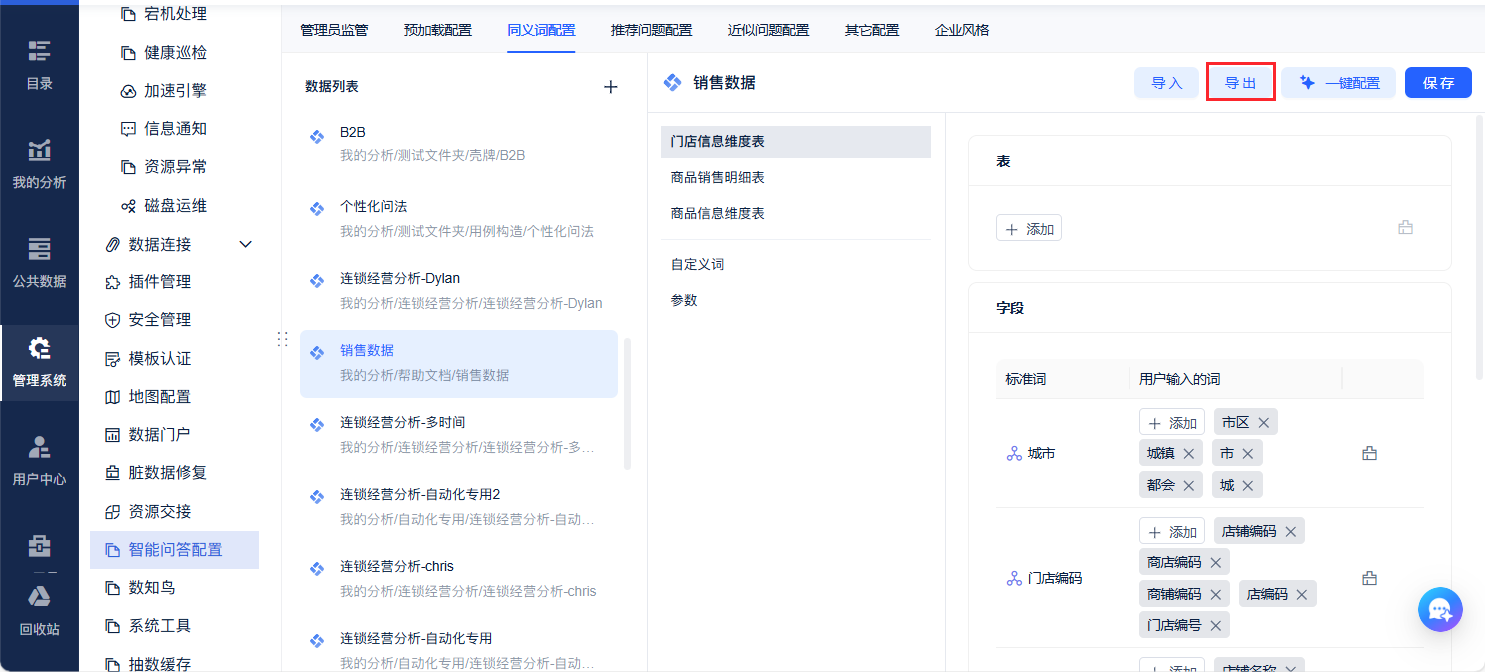Switch to the 推荐问题配置 tab
The height and width of the screenshot is (672, 1485).
pyautogui.click(x=651, y=30)
